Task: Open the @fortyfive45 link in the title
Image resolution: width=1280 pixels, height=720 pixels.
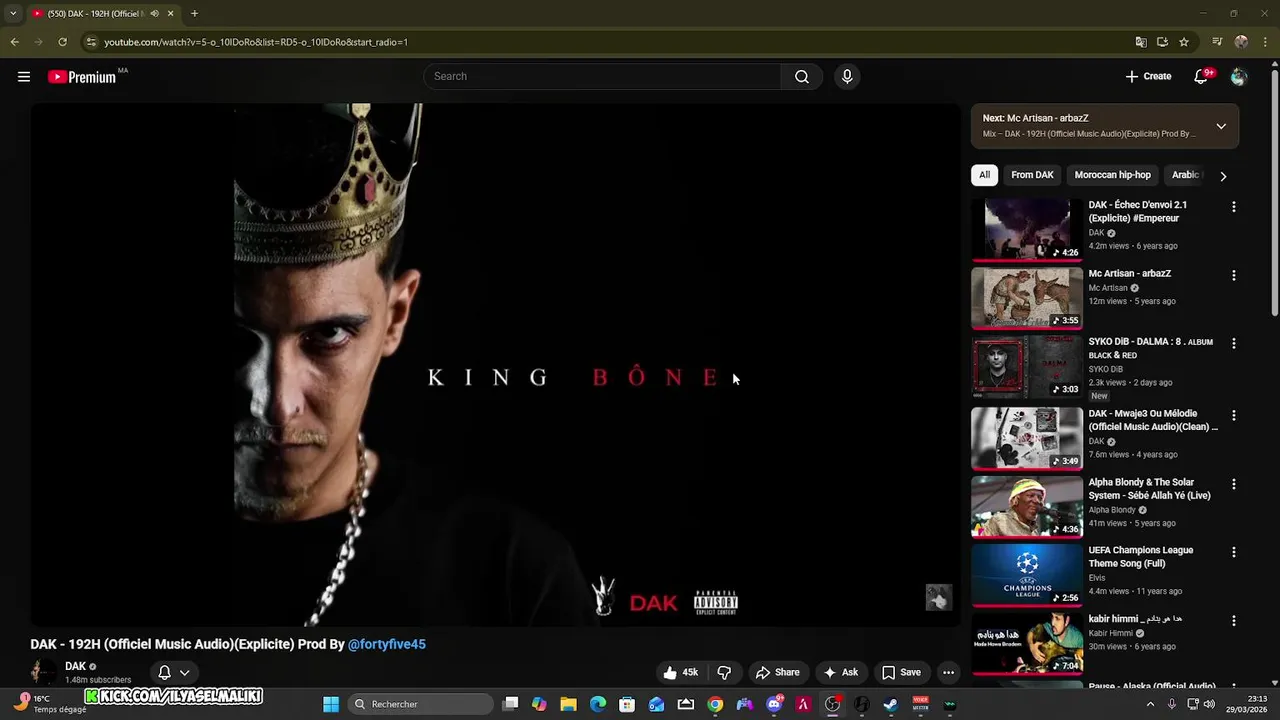Action: [387, 645]
